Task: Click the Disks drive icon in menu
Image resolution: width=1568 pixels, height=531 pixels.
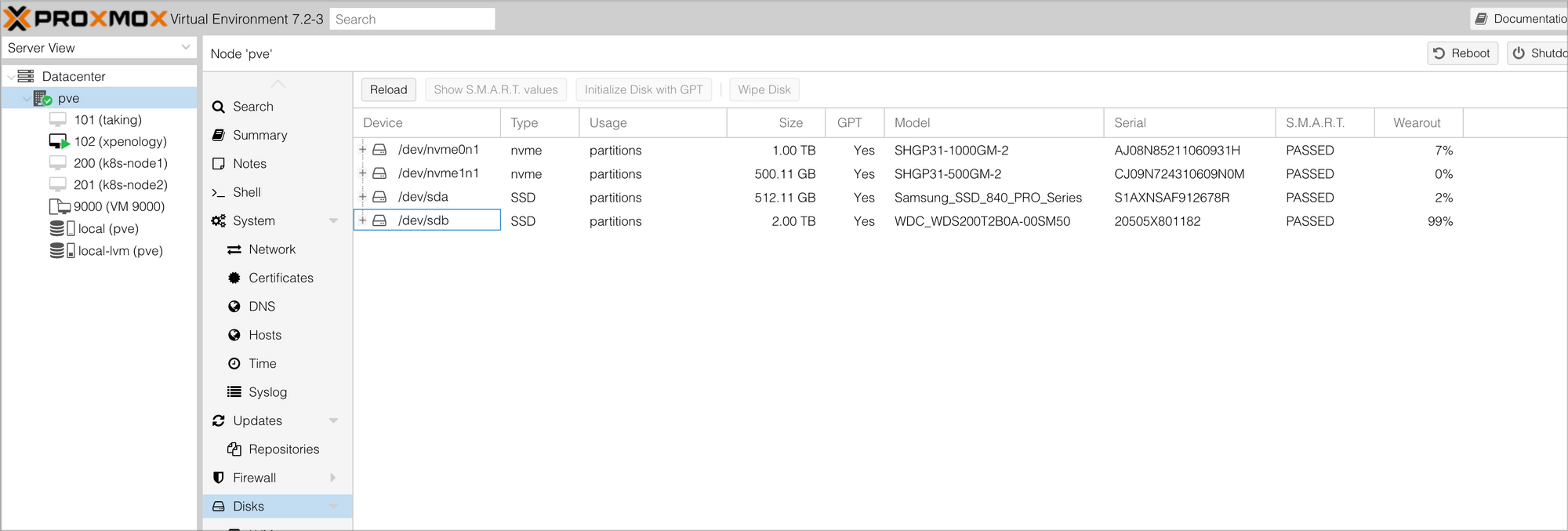Action: click(x=219, y=506)
